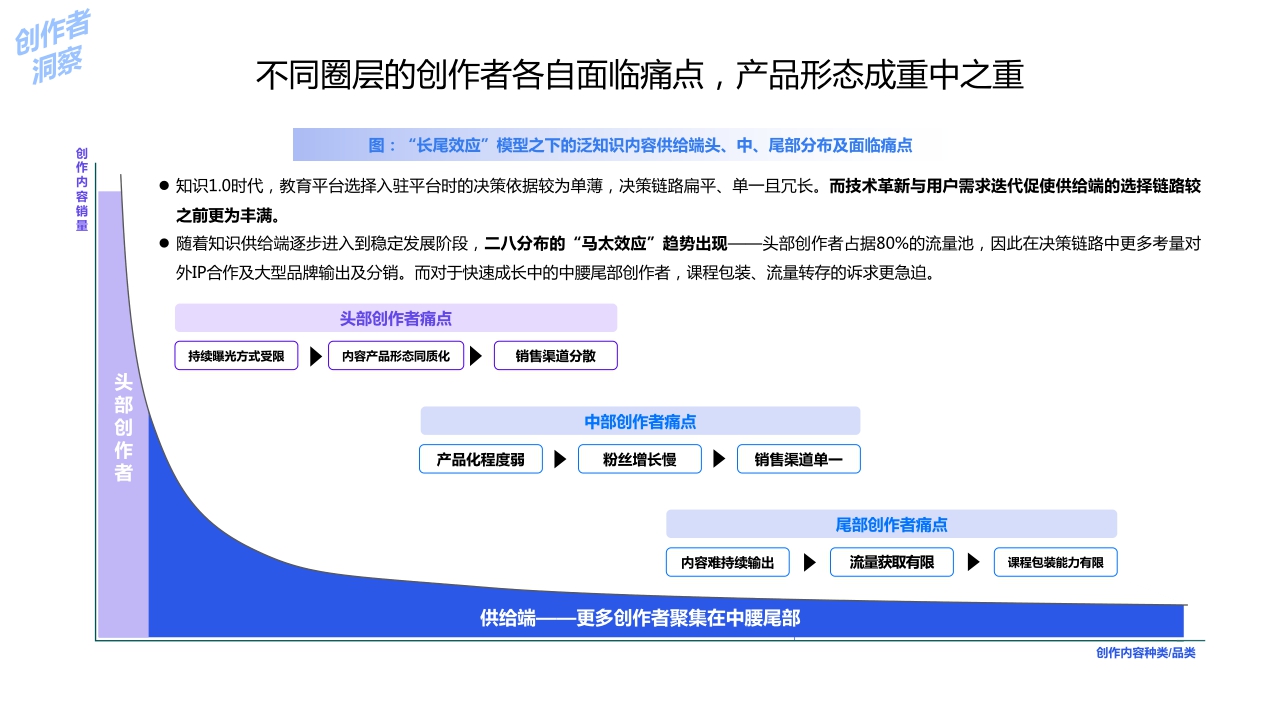This screenshot has height=720, width=1280.
Task: Click the 销售渠道分散 box
Action: point(556,355)
